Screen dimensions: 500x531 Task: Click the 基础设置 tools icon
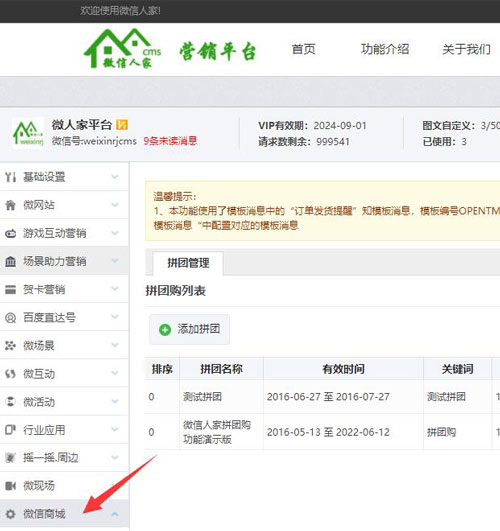[x=10, y=177]
